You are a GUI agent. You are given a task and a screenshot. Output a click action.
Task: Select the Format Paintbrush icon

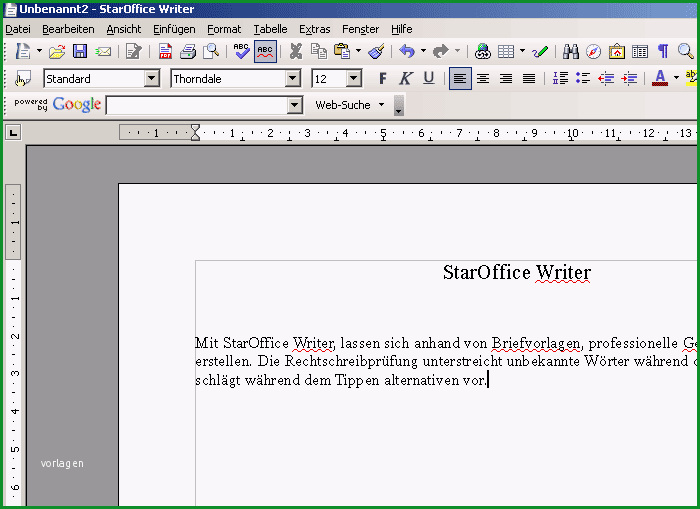coord(376,51)
